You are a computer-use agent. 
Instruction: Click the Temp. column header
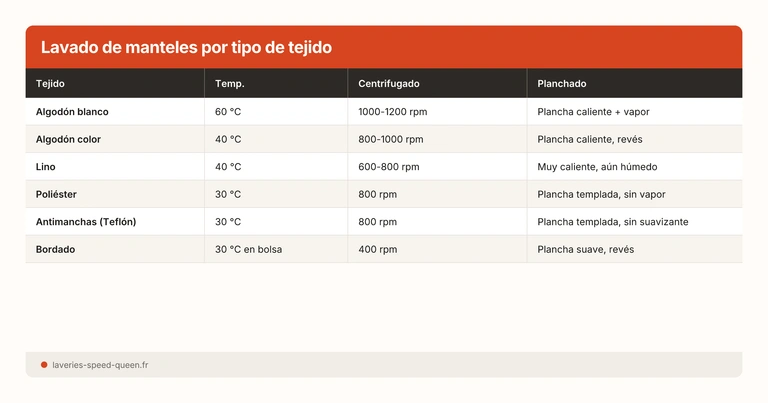[229, 84]
